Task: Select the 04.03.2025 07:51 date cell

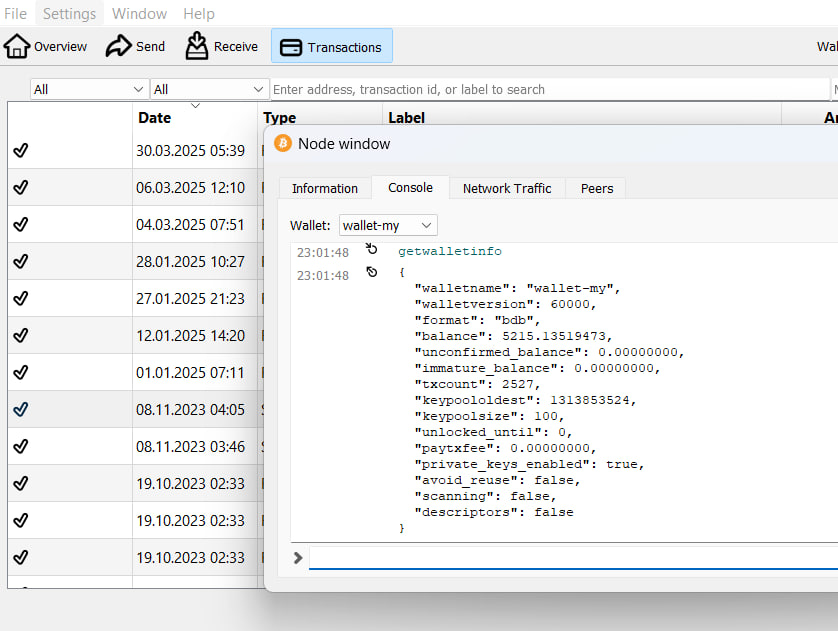Action: click(x=195, y=224)
